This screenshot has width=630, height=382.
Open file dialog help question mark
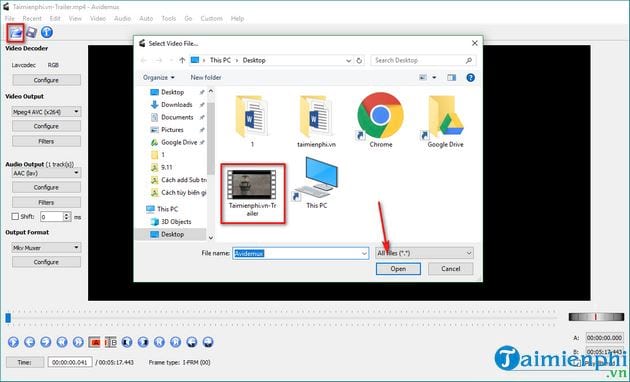[x=470, y=78]
